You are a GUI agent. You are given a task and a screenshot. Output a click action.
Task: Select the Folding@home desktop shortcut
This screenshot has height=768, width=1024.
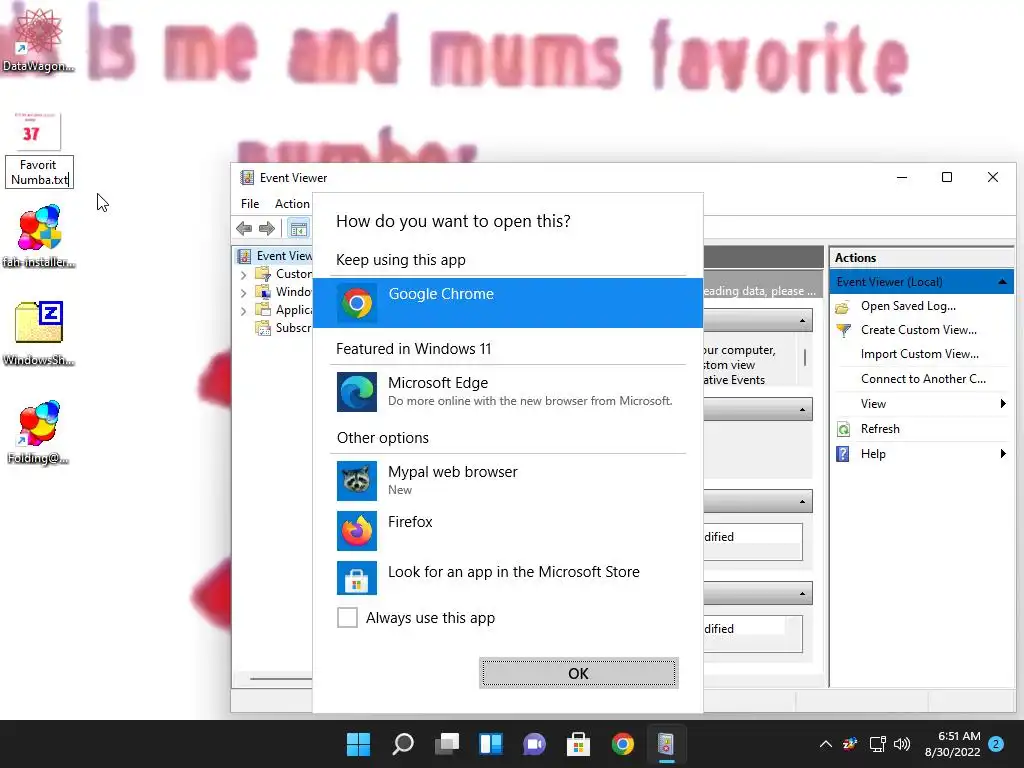(x=39, y=432)
